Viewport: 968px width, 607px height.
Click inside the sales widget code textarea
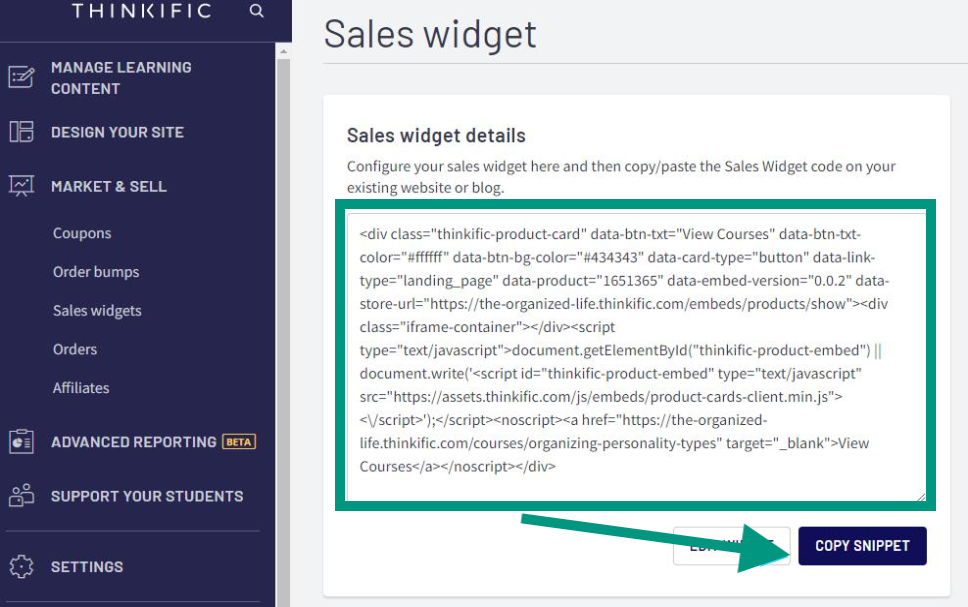636,357
